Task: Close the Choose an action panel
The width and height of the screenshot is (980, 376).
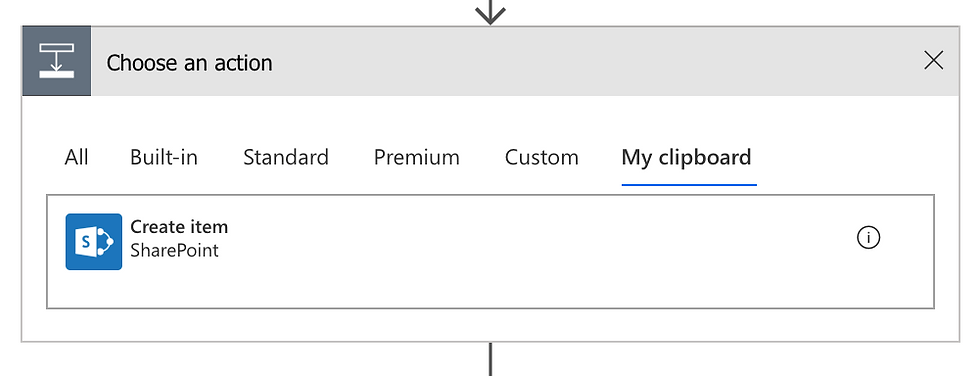Action: (933, 61)
